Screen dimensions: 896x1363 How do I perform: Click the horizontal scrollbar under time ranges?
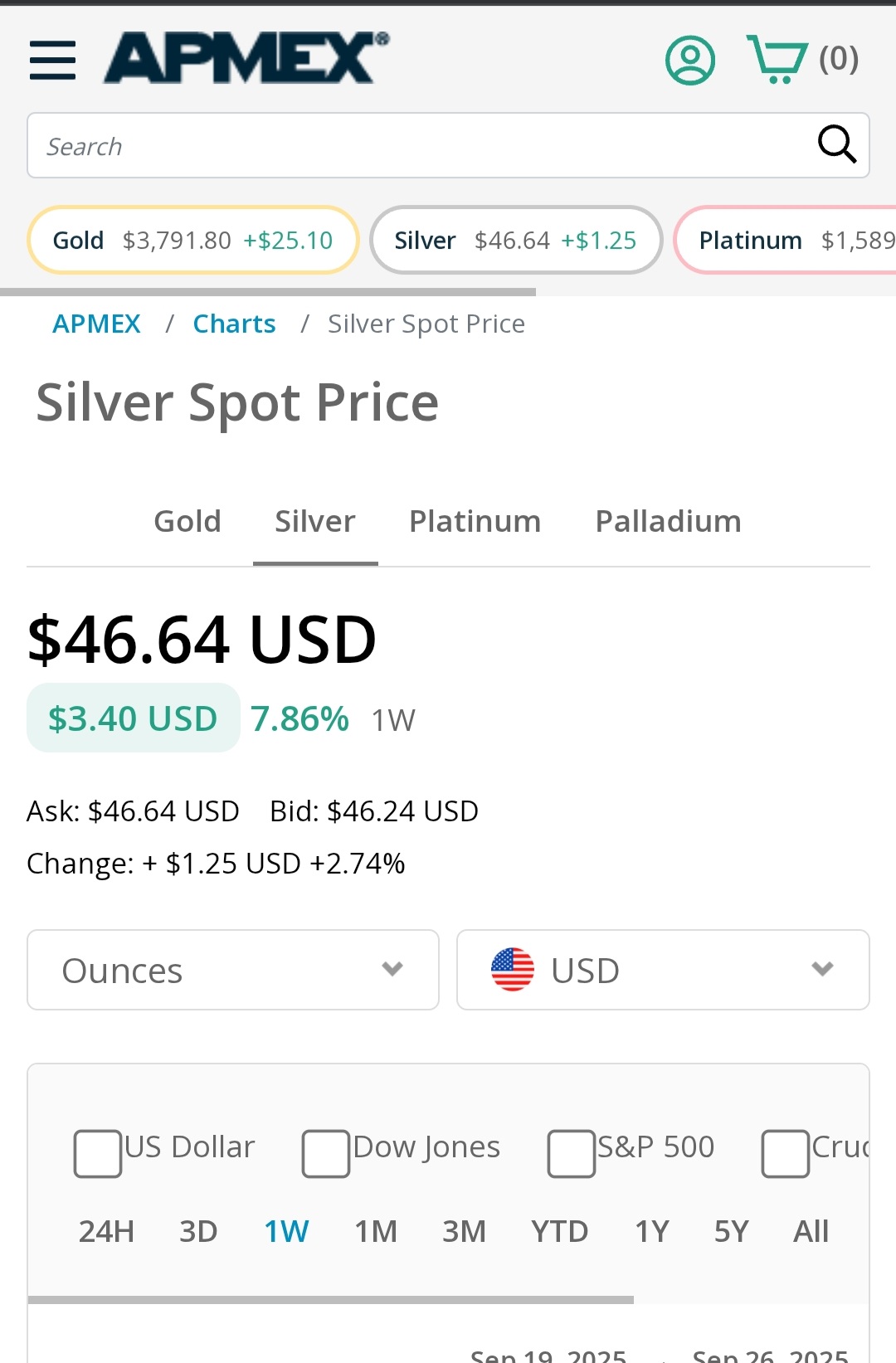[x=331, y=1300]
